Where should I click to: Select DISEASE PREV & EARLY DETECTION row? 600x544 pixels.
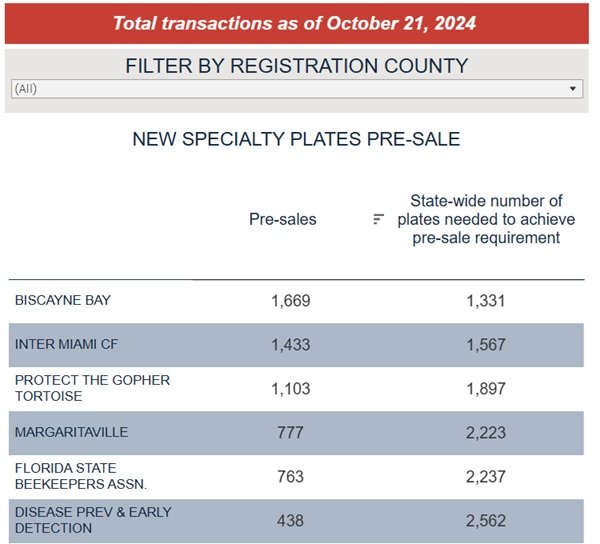click(x=93, y=520)
